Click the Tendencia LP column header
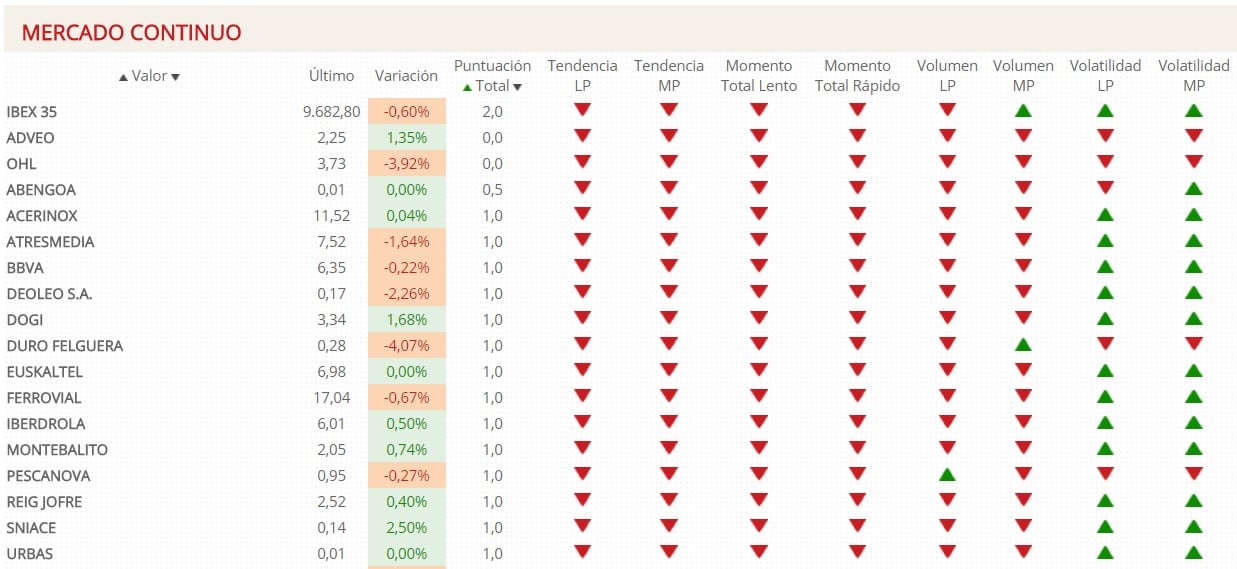Image resolution: width=1237 pixels, height=569 pixels. pyautogui.click(x=582, y=76)
